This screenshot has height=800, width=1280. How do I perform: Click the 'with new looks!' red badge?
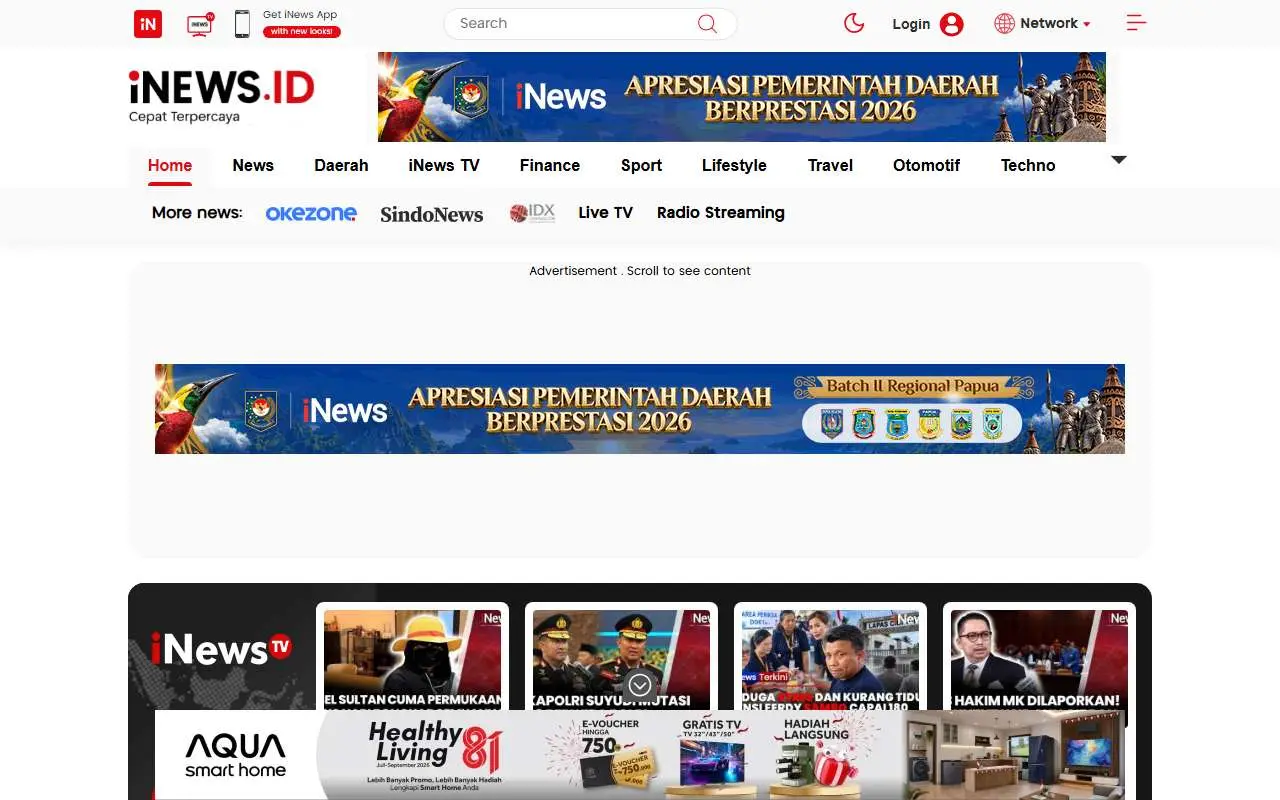click(302, 32)
